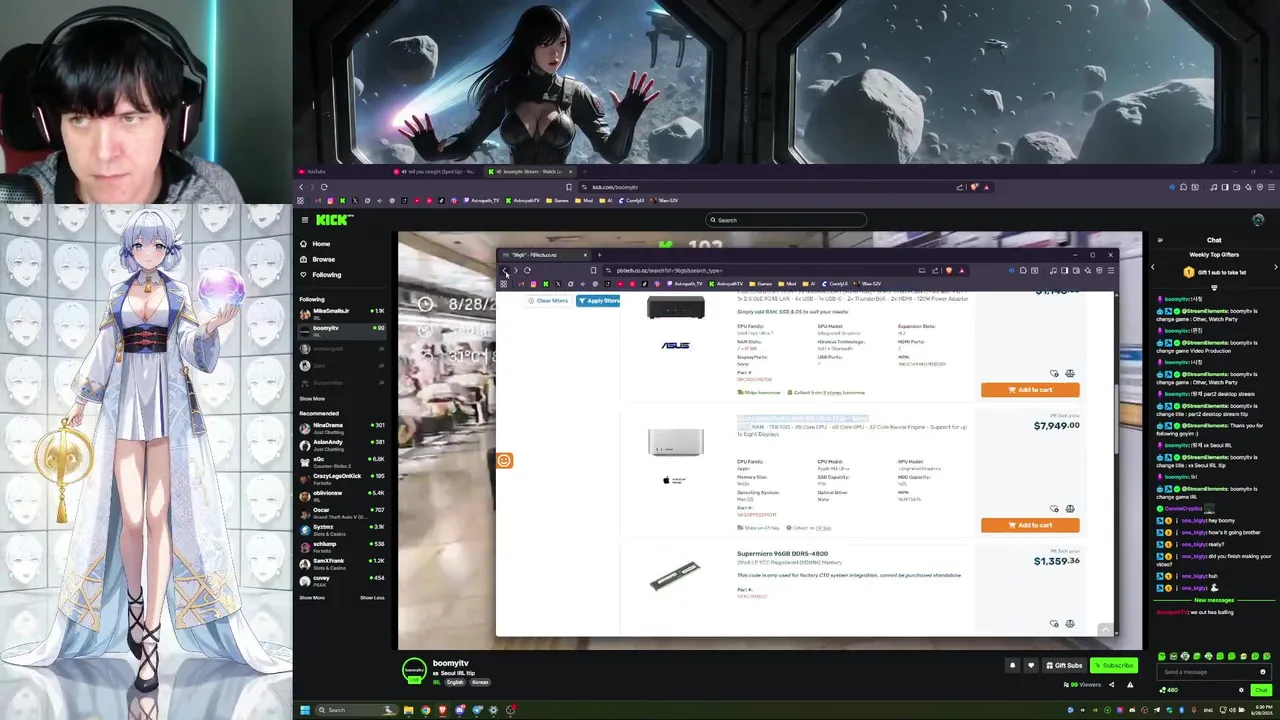Screen dimensions: 1280x720
Task: Toggle follow heart for boomyitv
Action: point(1031,665)
